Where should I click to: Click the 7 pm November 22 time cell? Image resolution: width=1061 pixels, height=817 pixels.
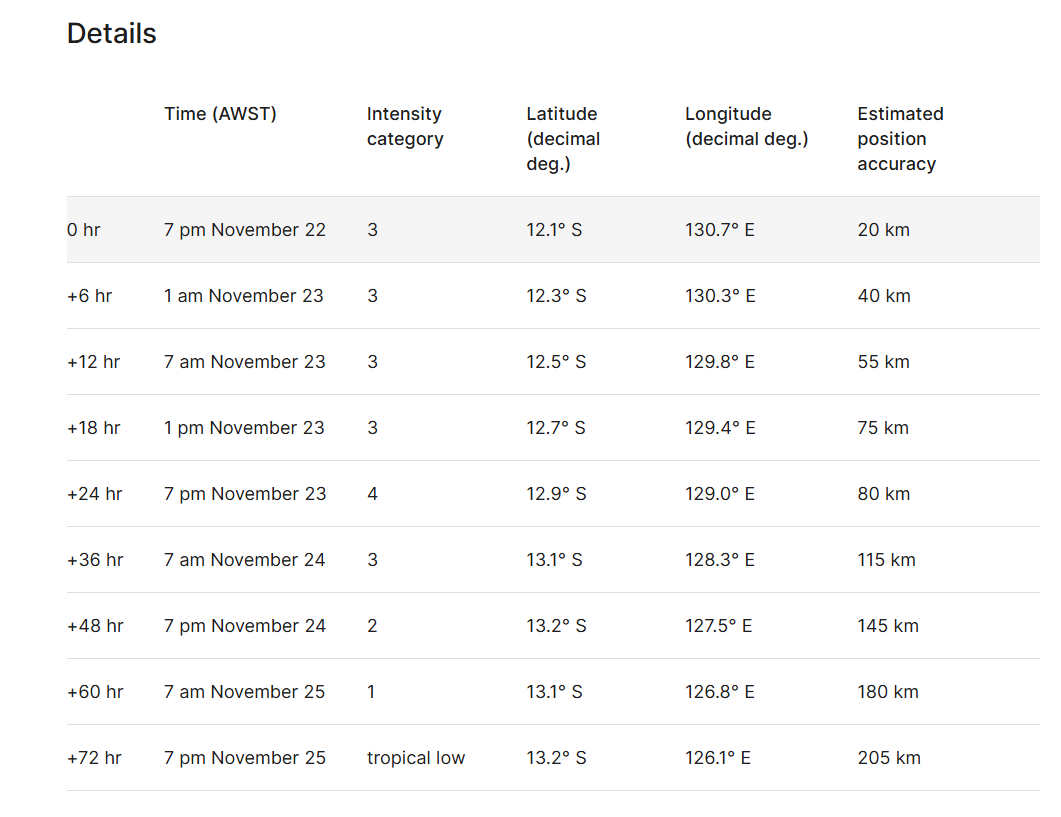245,230
